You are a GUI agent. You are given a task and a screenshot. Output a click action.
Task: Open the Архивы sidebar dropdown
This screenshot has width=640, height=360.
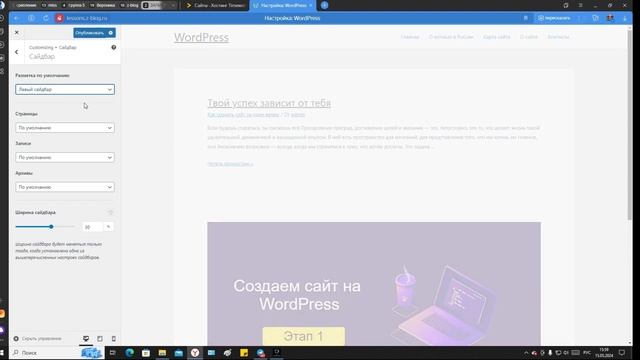coord(65,187)
